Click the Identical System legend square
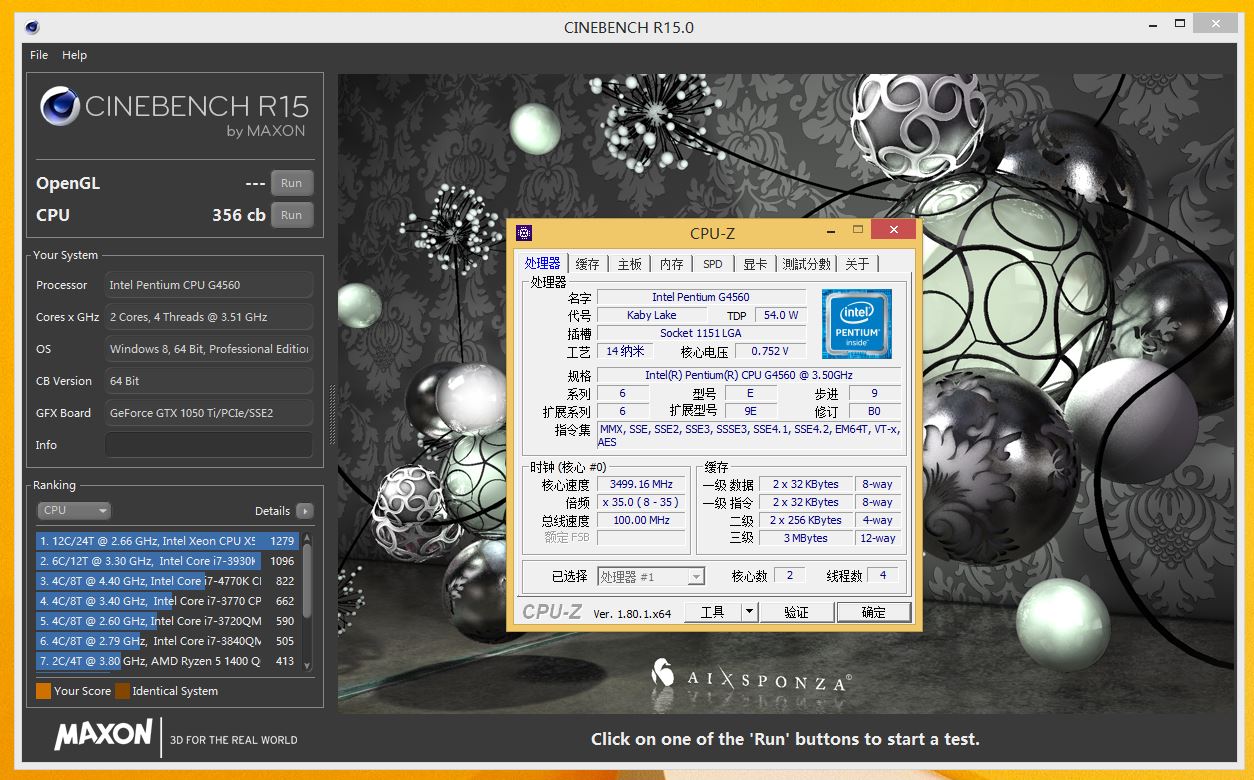This screenshot has height=780, width=1254. [124, 690]
